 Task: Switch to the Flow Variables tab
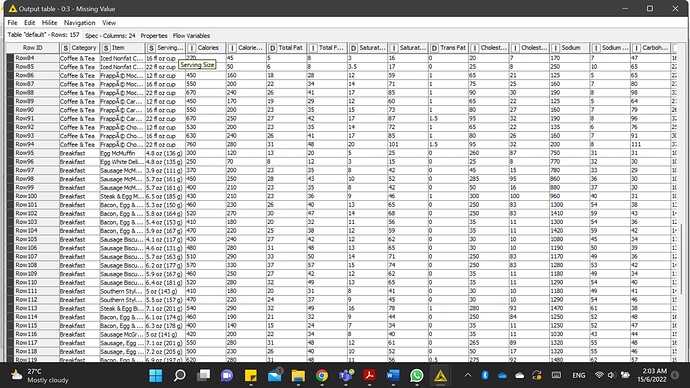click(191, 36)
